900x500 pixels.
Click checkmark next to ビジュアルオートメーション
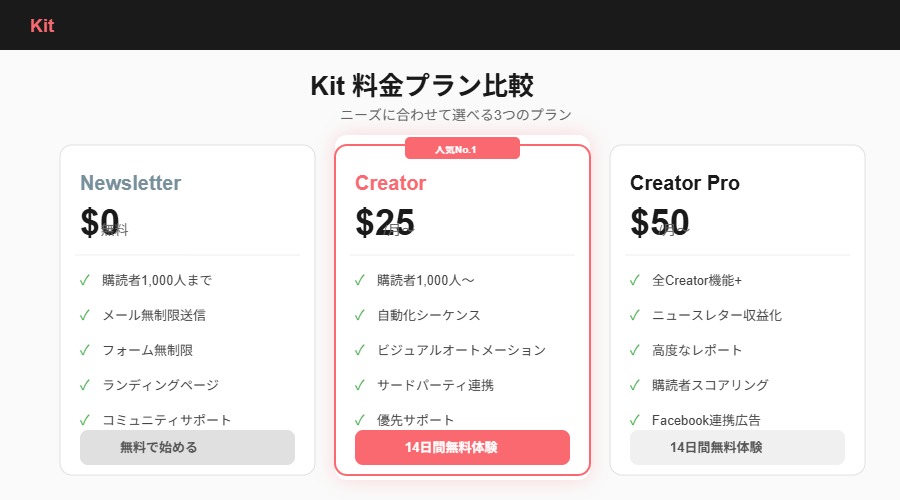360,350
